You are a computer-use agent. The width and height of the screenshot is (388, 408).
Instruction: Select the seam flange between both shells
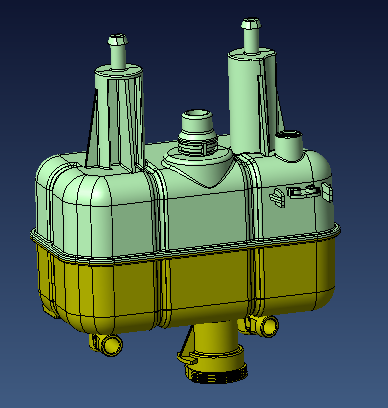click(x=185, y=247)
